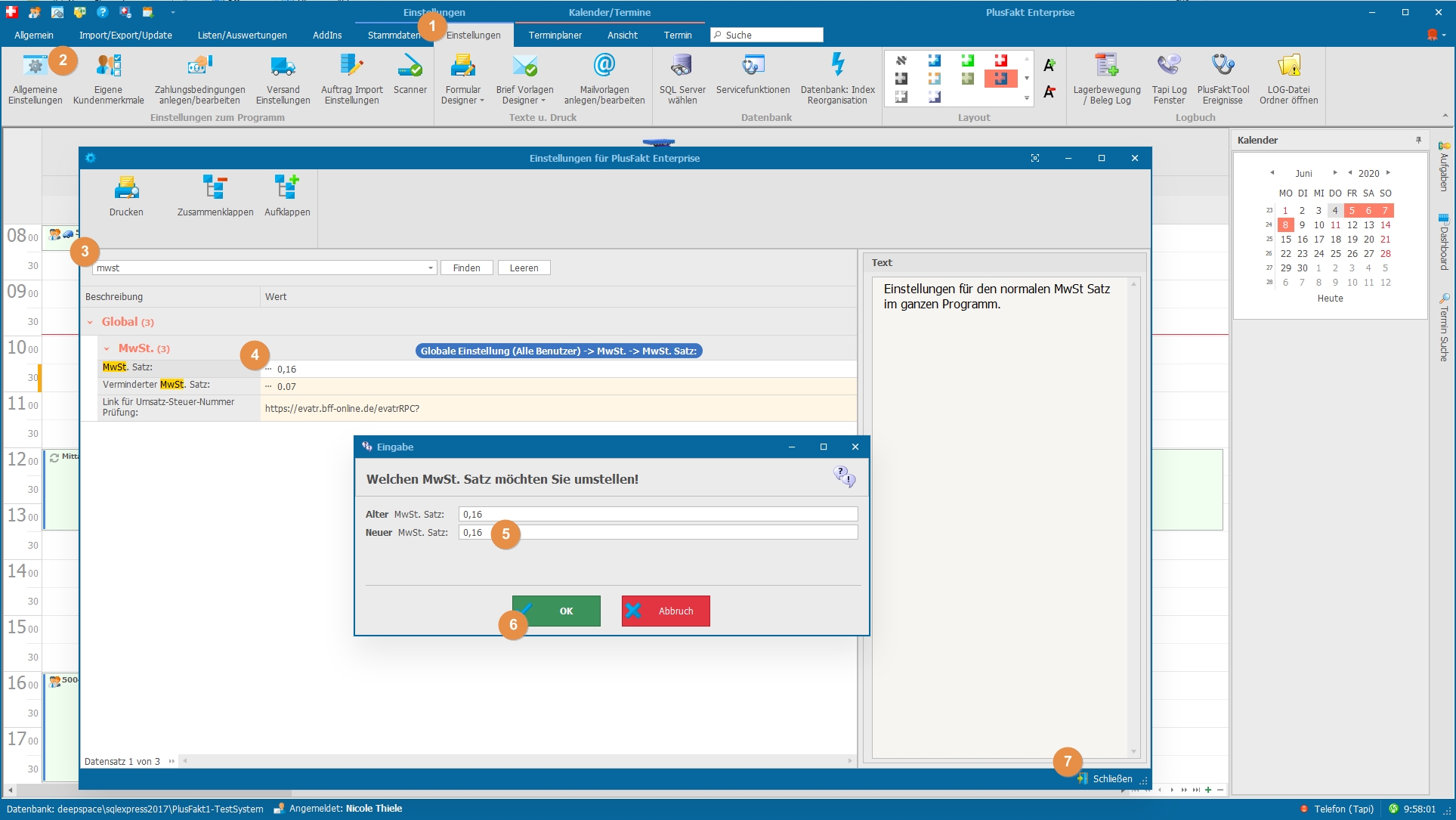Open the Ansicht tab
This screenshot has height=820, width=1456.
click(x=622, y=36)
